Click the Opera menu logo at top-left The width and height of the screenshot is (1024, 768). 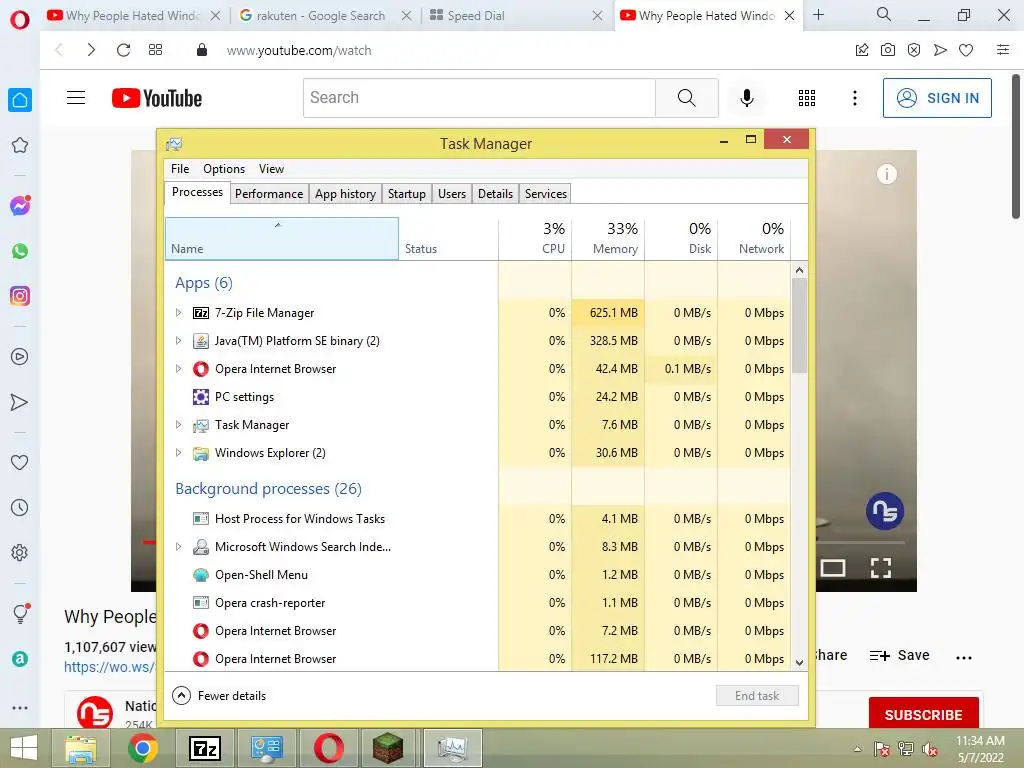click(x=20, y=20)
